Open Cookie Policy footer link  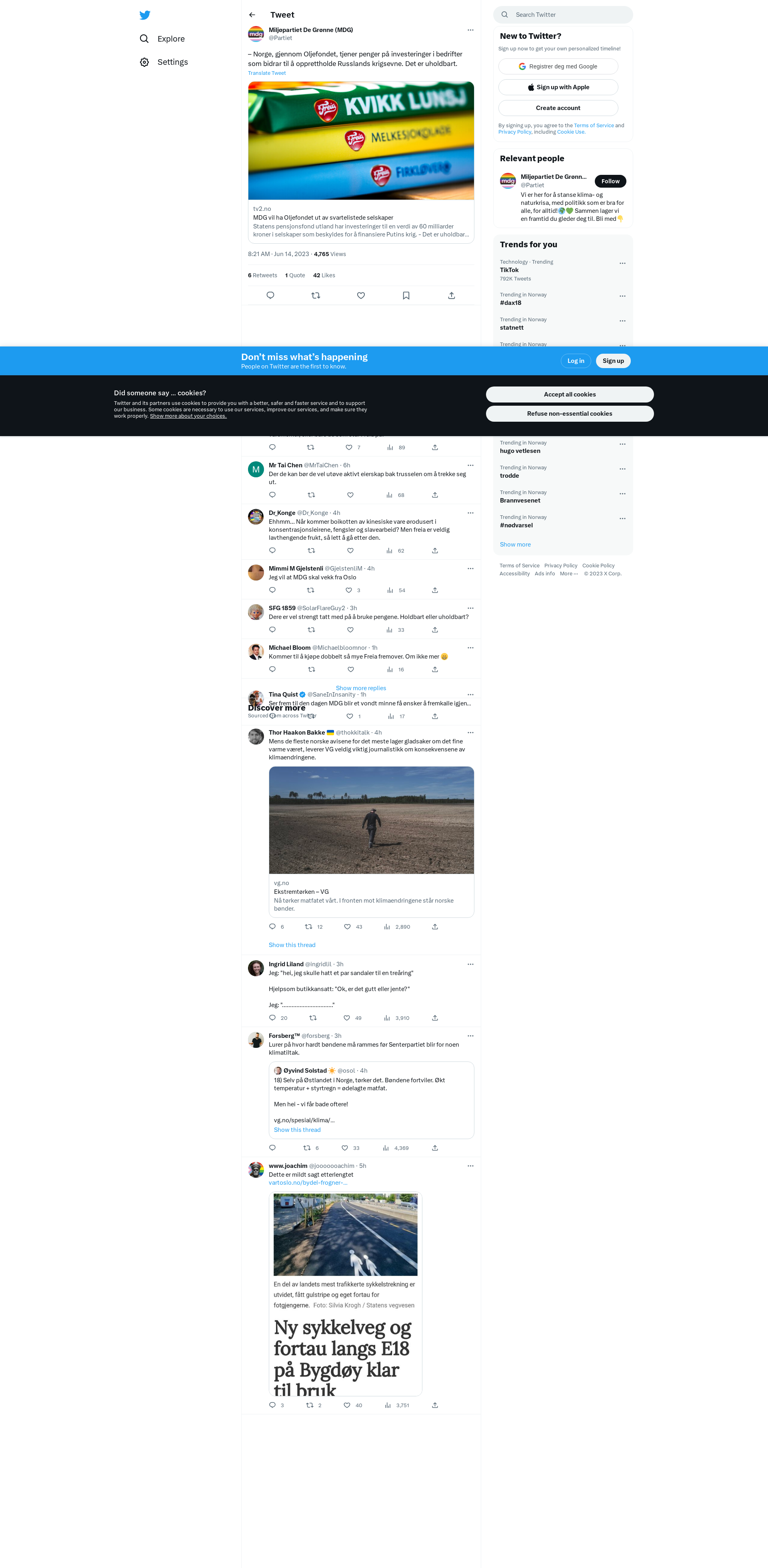pyautogui.click(x=598, y=566)
